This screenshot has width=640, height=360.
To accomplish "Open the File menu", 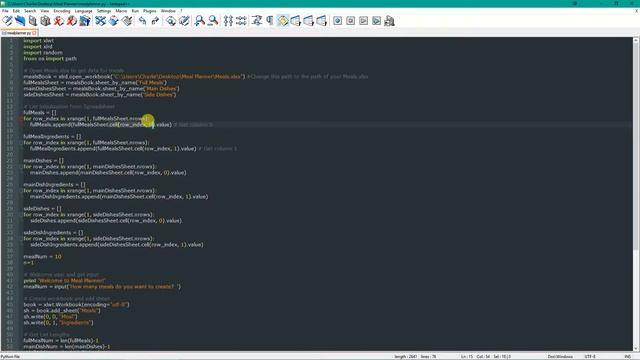I will pyautogui.click(x=5, y=11).
